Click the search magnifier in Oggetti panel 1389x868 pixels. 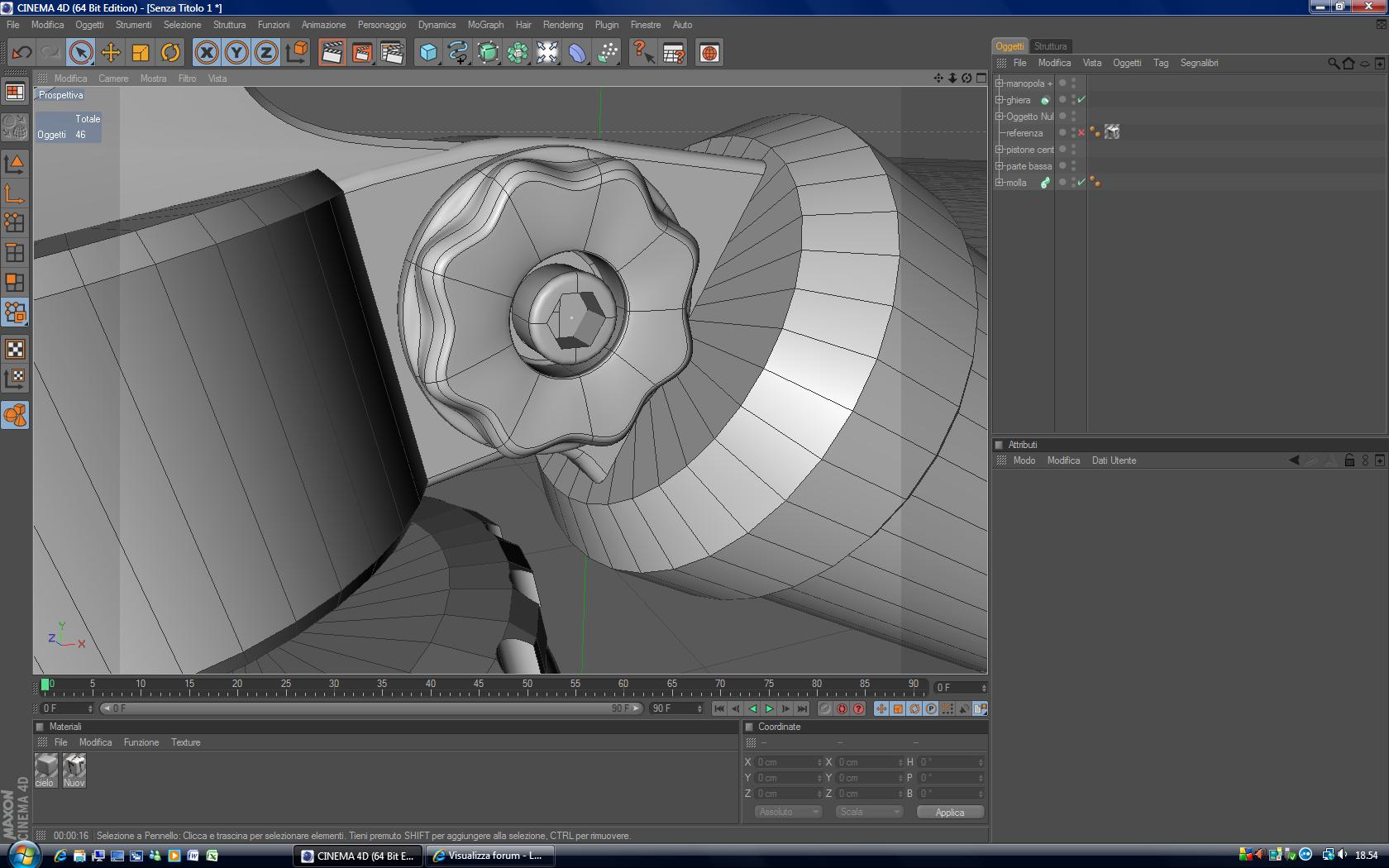[1333, 63]
